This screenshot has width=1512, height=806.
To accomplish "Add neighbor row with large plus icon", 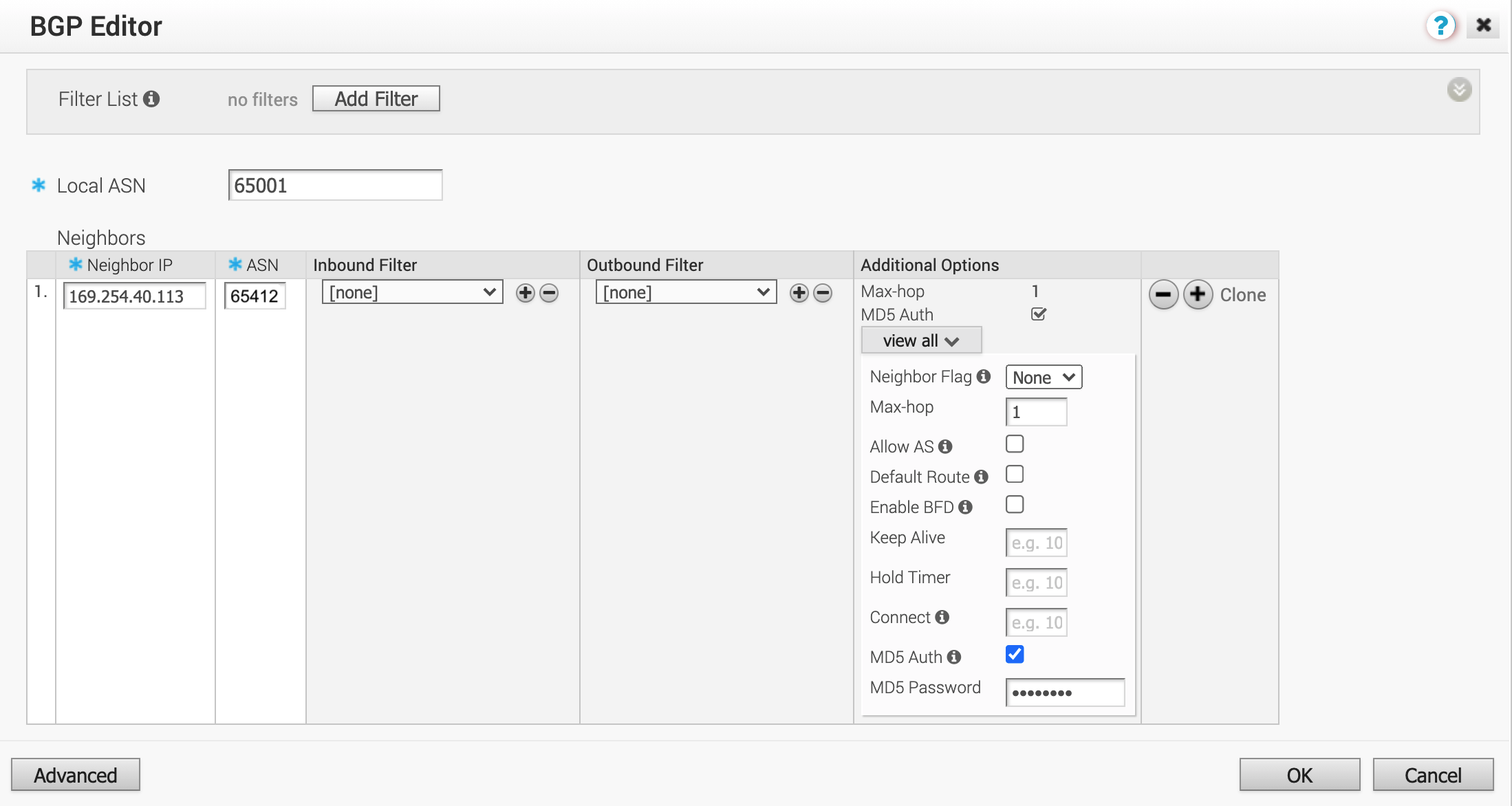I will tap(1198, 295).
